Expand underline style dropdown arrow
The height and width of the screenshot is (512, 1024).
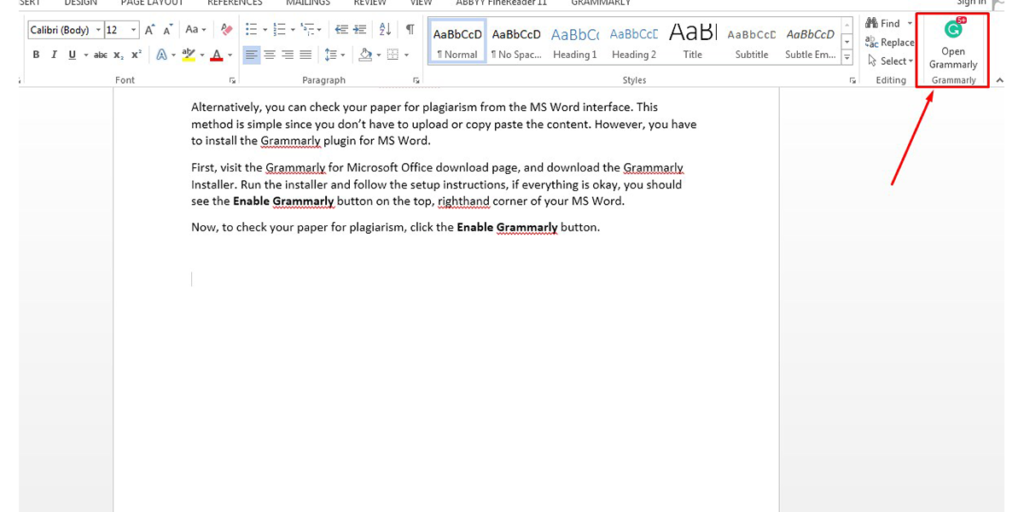coord(86,56)
